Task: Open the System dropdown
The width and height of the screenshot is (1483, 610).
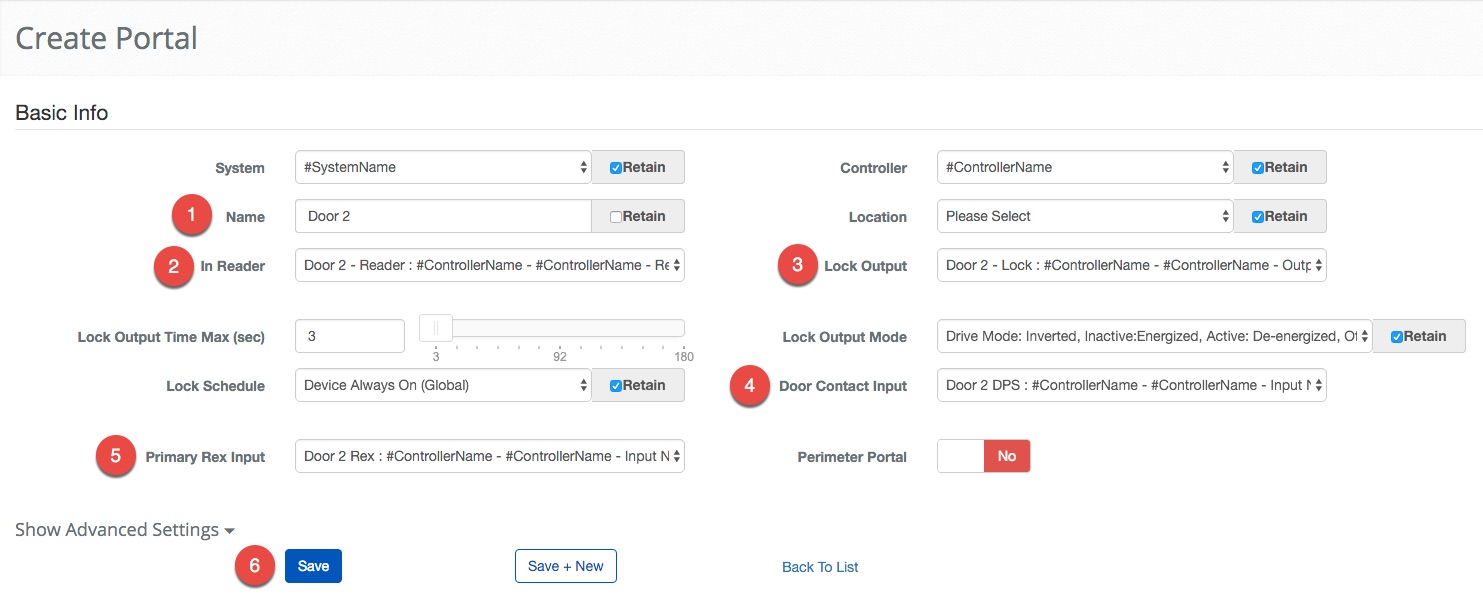Action: click(x=443, y=167)
